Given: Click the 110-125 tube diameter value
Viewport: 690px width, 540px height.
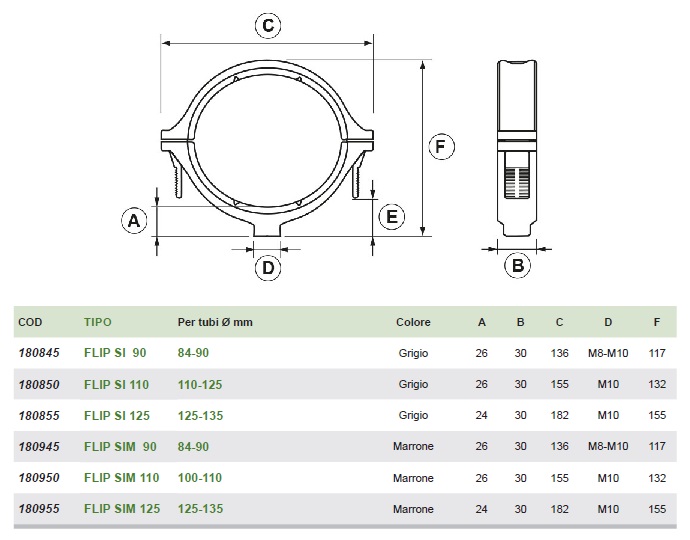Looking at the screenshot, I should pos(199,384).
